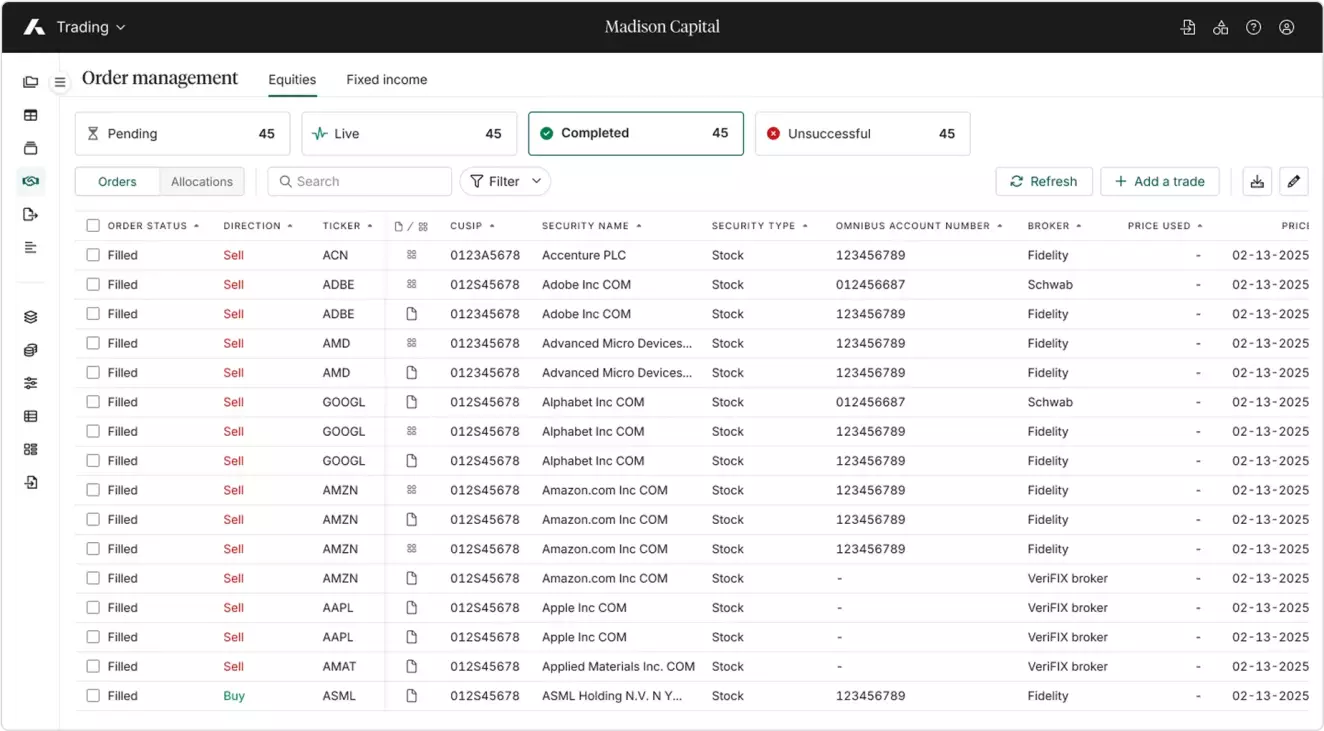Screen dimensions: 1324x731
Task: Click the document icon in the AMAT row
Action: (411, 666)
